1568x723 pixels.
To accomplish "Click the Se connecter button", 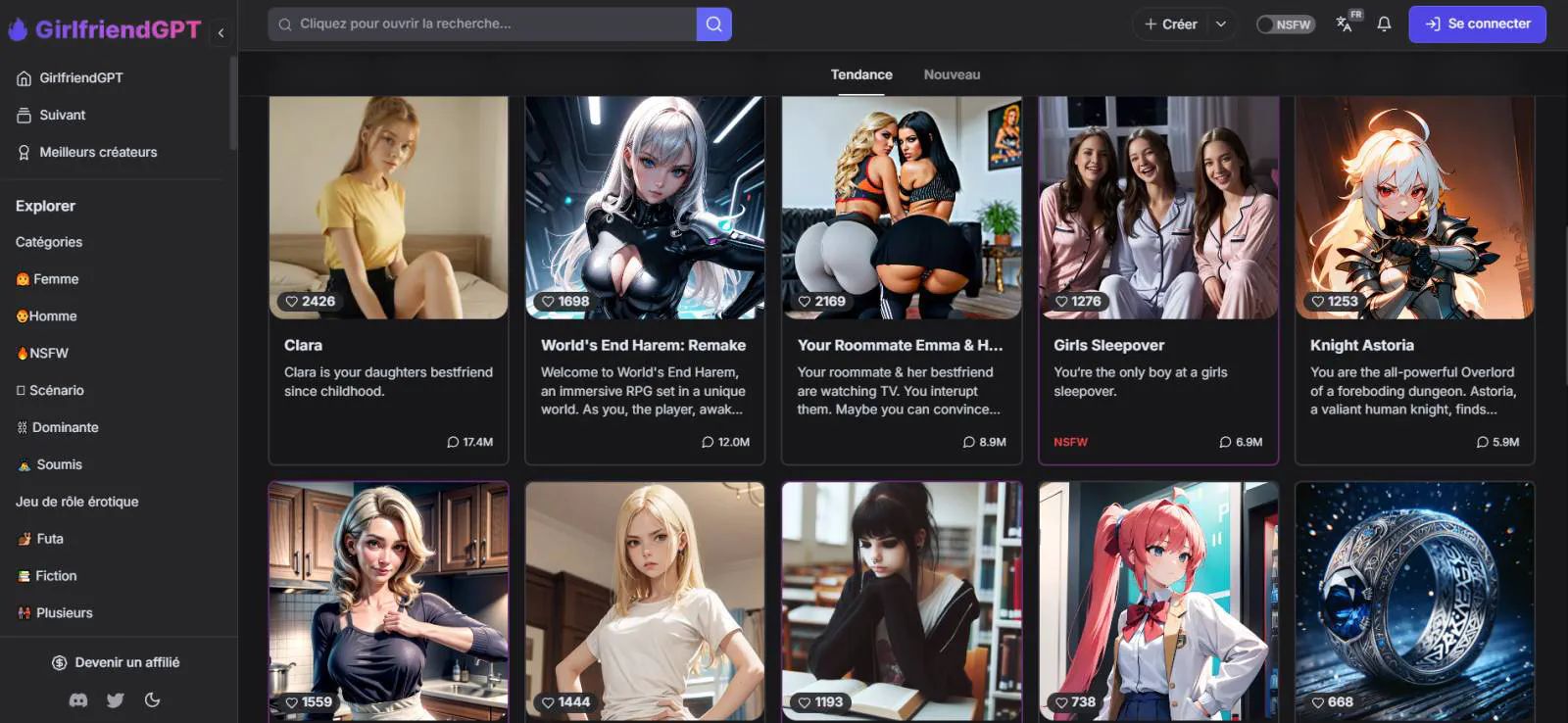I will (x=1477, y=24).
